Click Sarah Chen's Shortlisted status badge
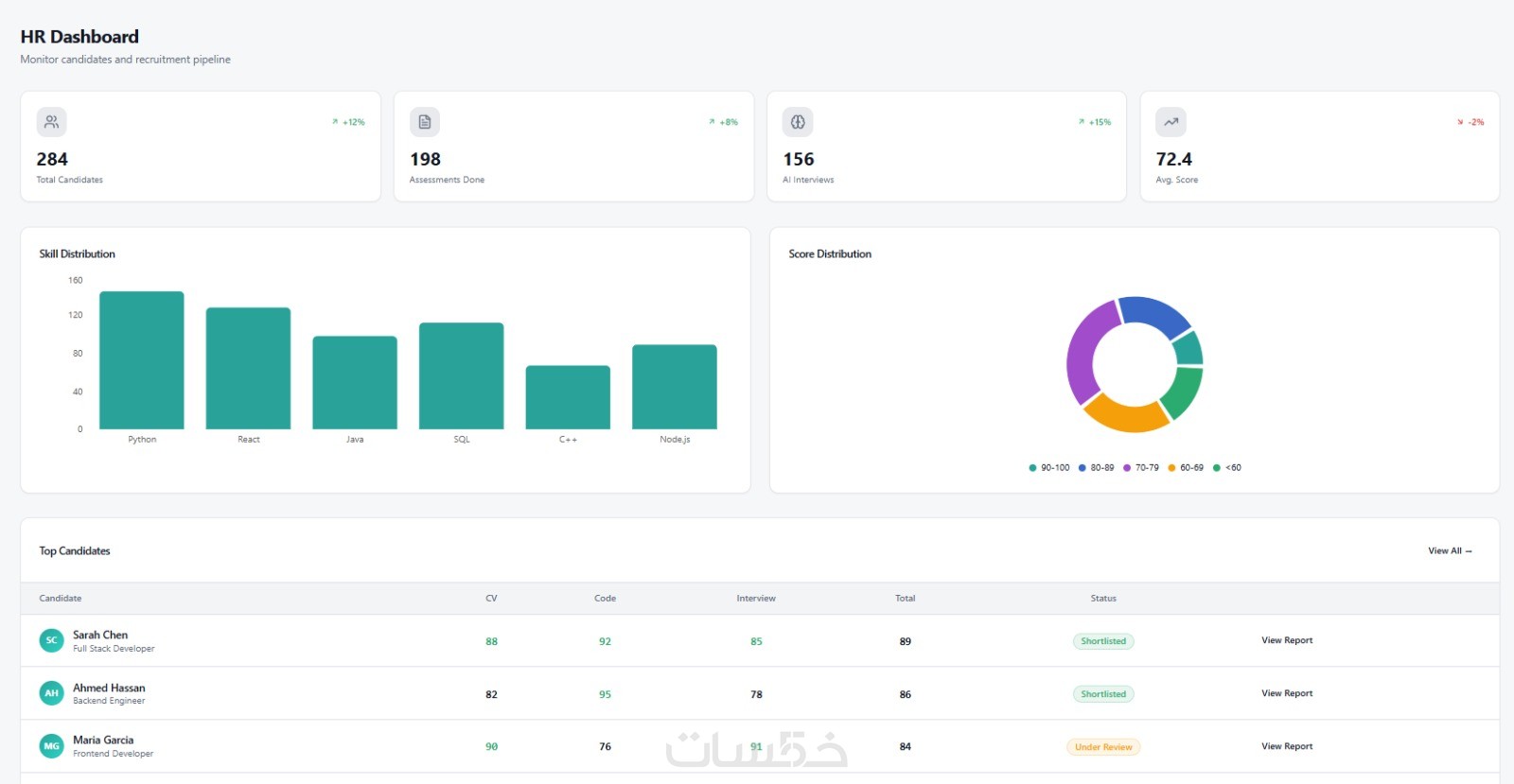This screenshot has width=1514, height=784. click(1103, 641)
